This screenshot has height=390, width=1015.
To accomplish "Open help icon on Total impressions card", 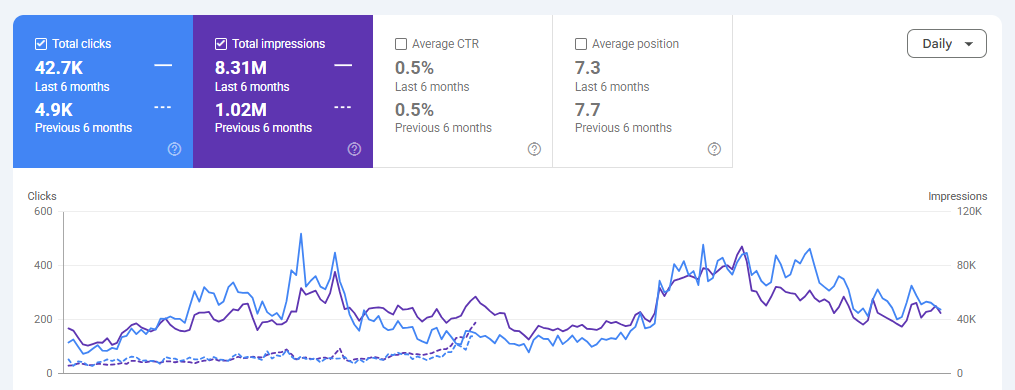I will (354, 149).
